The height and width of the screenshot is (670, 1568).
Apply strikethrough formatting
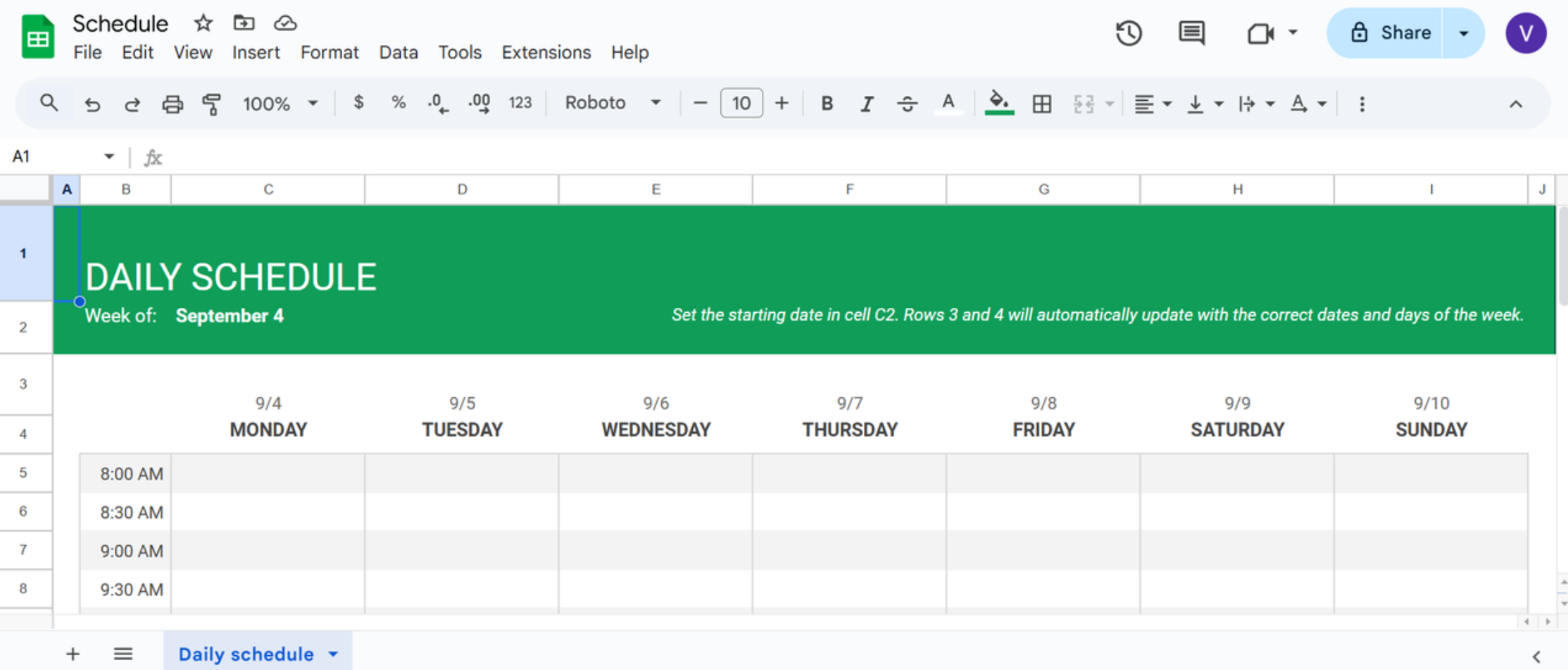(908, 103)
